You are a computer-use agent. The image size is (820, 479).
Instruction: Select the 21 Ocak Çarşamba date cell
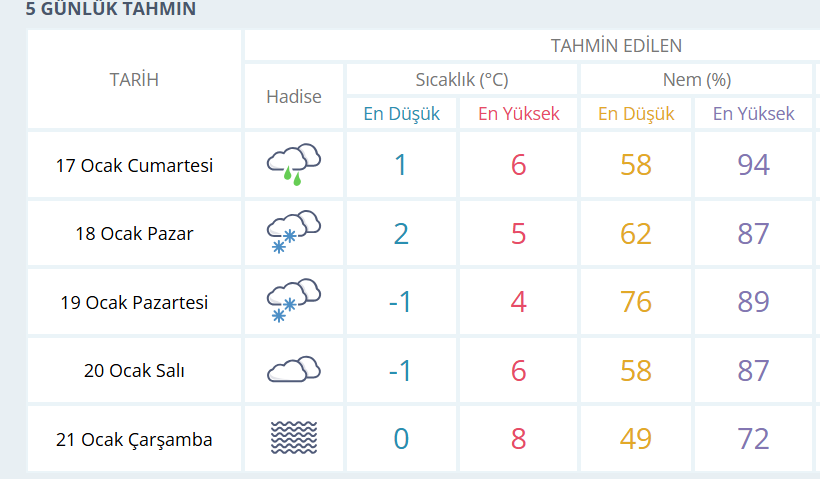point(134,439)
